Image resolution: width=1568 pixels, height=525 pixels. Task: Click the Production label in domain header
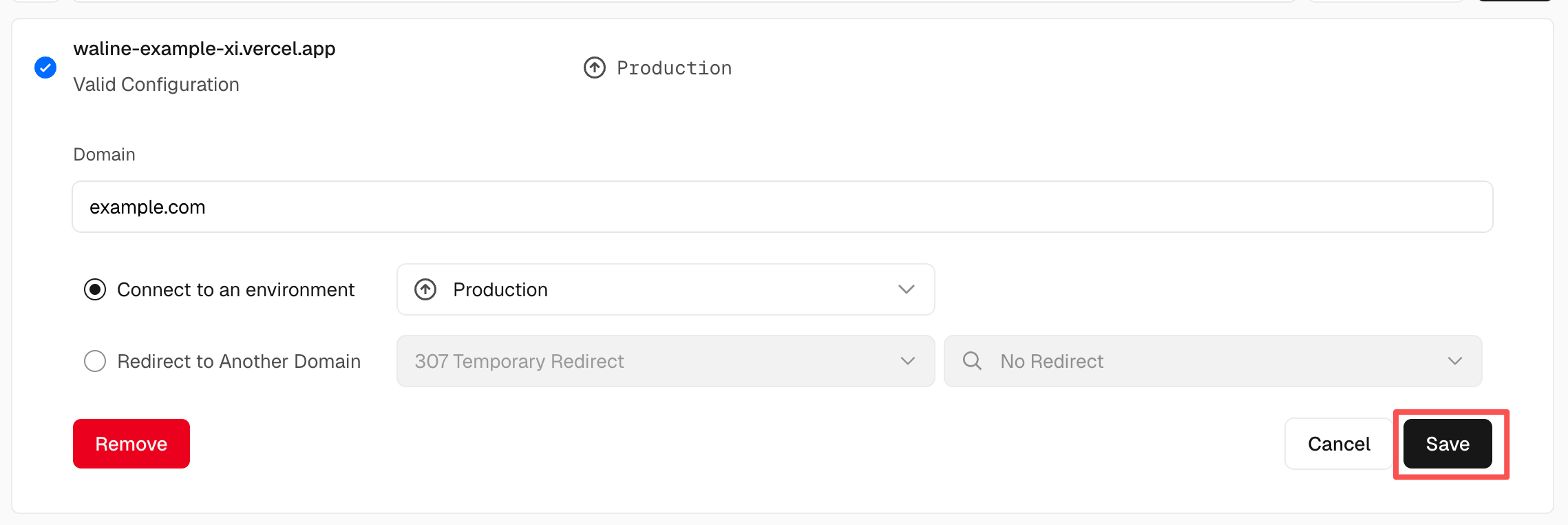[675, 68]
